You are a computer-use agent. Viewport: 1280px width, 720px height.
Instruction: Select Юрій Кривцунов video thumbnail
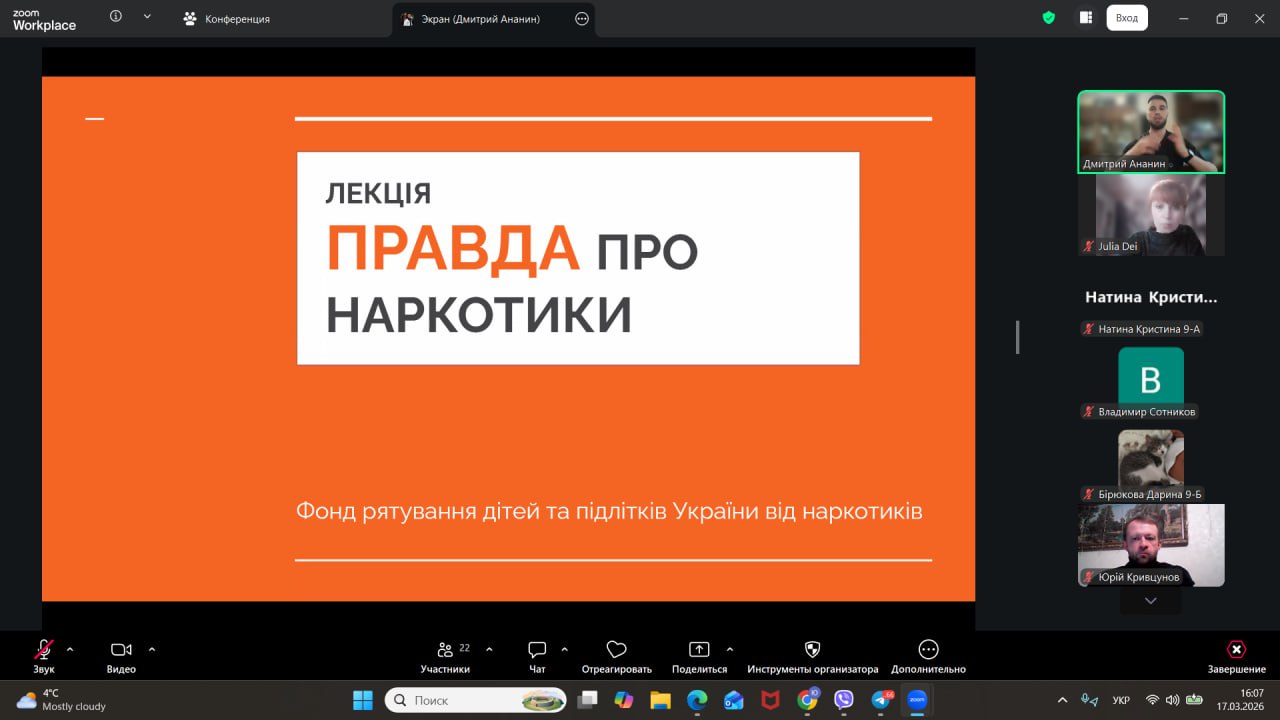point(1151,544)
